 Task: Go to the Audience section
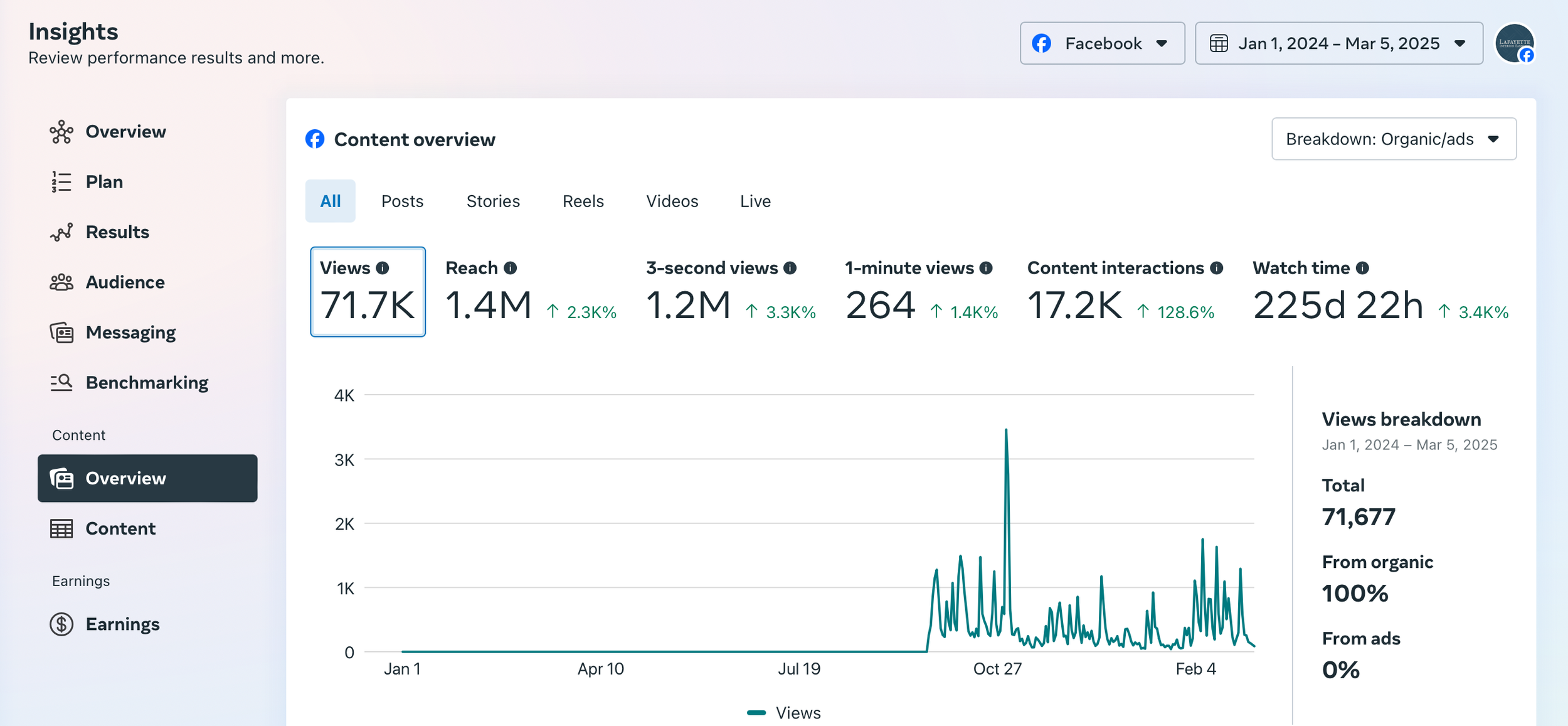125,282
